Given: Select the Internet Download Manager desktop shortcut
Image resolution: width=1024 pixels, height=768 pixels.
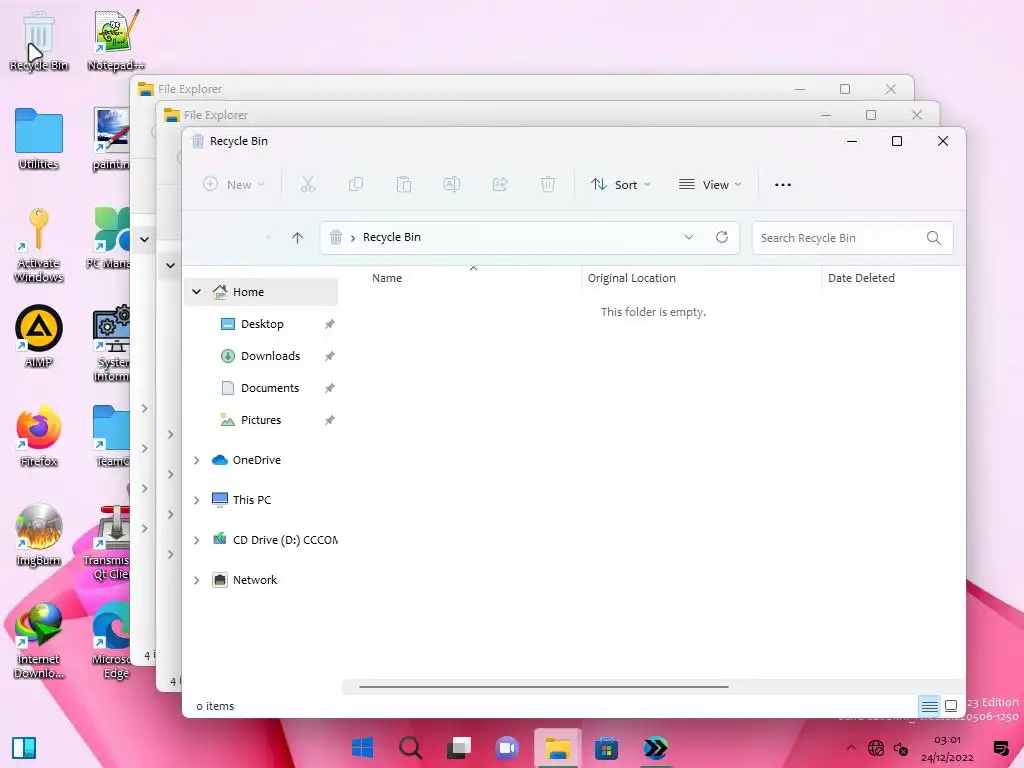Looking at the screenshot, I should [39, 641].
